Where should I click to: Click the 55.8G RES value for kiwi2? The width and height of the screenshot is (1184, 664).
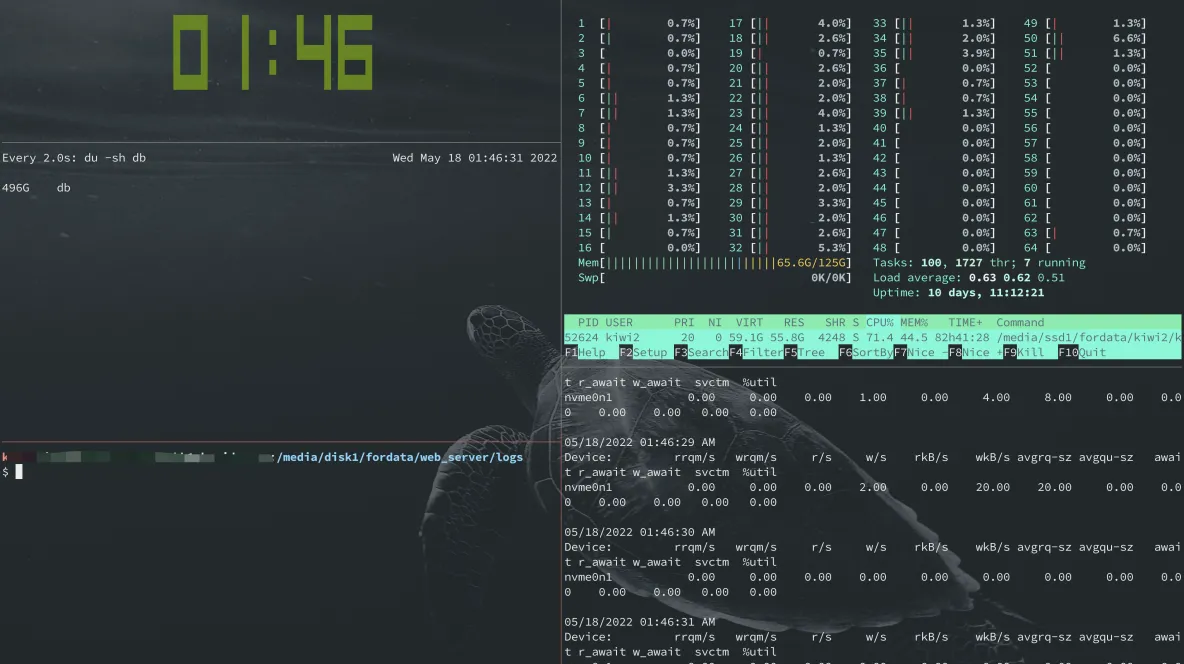(x=788, y=338)
